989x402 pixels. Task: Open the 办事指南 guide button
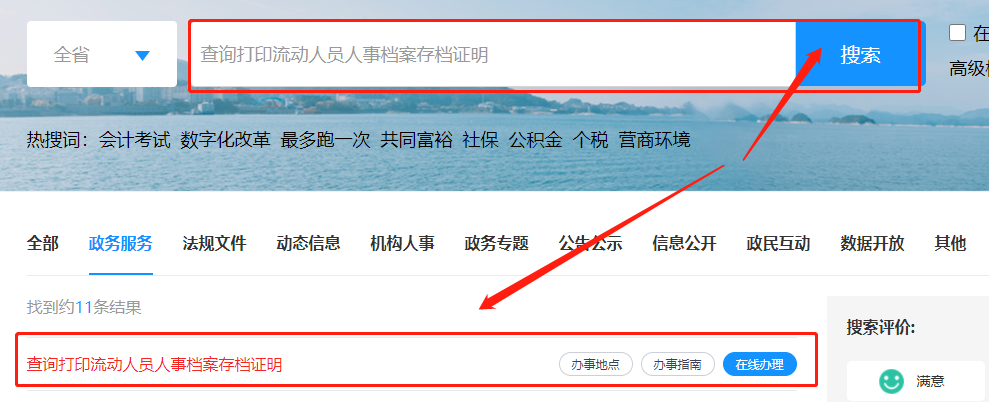tap(677, 364)
